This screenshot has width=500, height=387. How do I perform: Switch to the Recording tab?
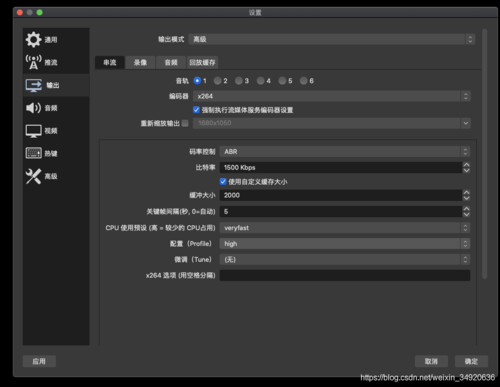tap(140, 62)
